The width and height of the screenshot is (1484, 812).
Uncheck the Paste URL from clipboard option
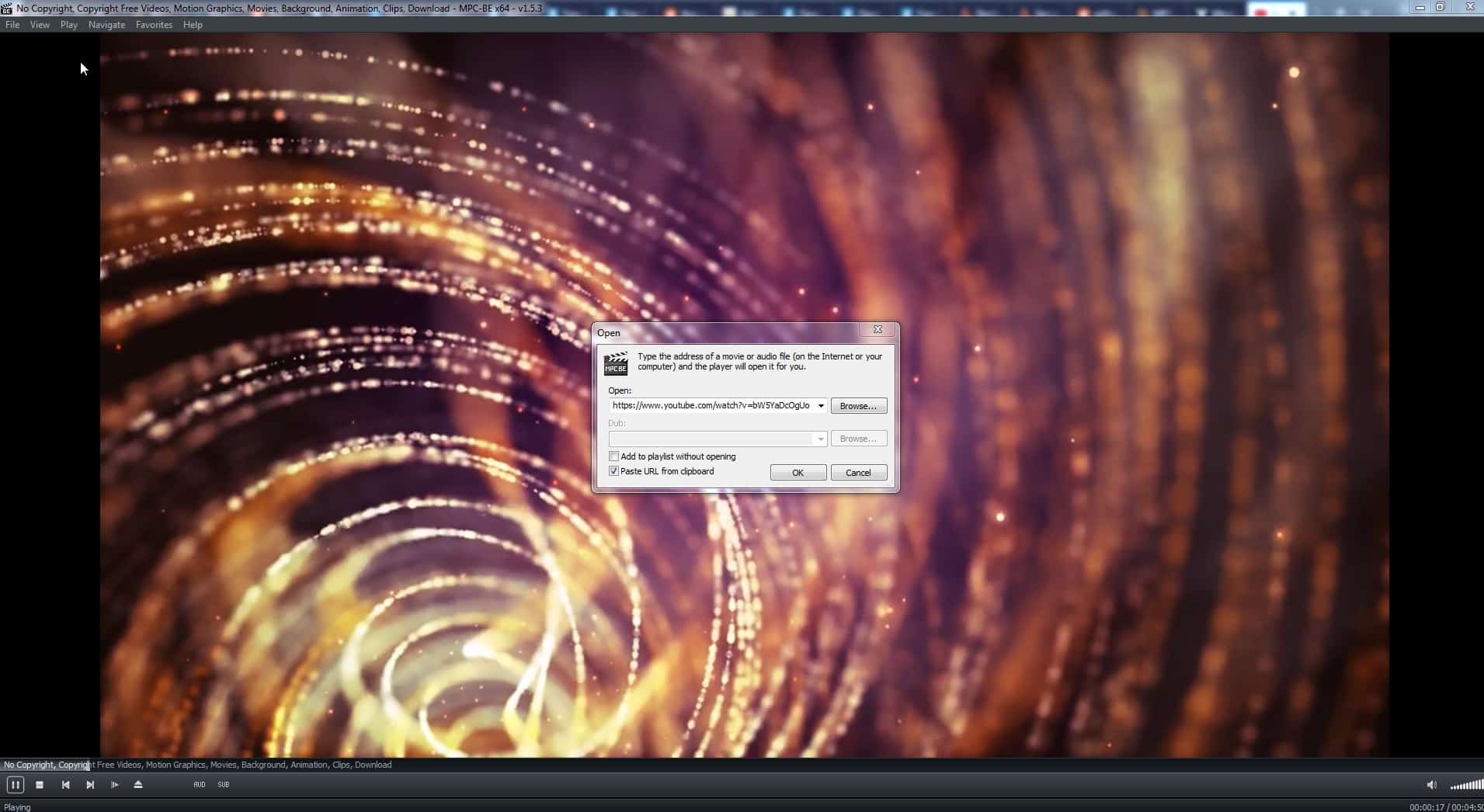tap(613, 471)
